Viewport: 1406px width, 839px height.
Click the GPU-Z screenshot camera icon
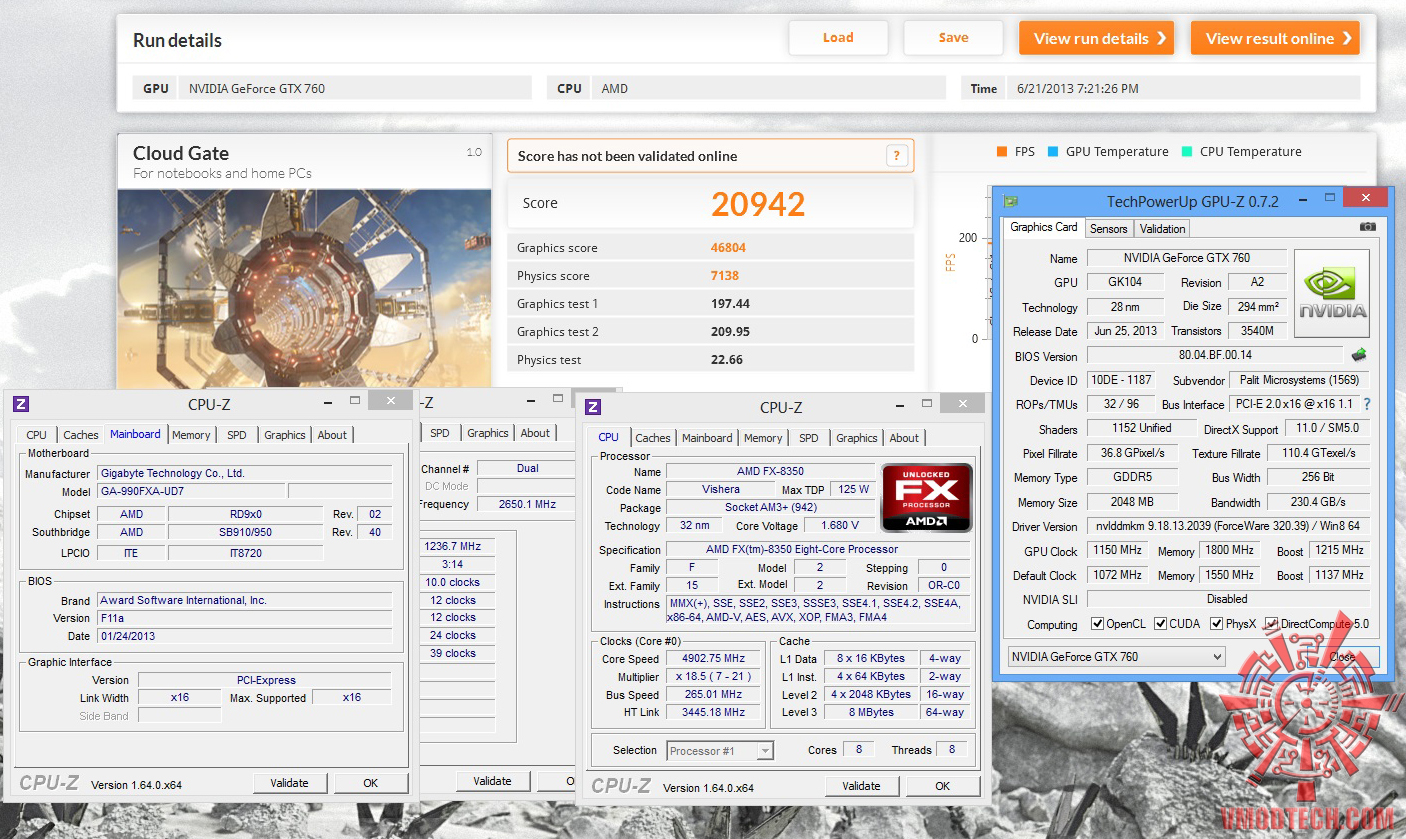point(1367,227)
